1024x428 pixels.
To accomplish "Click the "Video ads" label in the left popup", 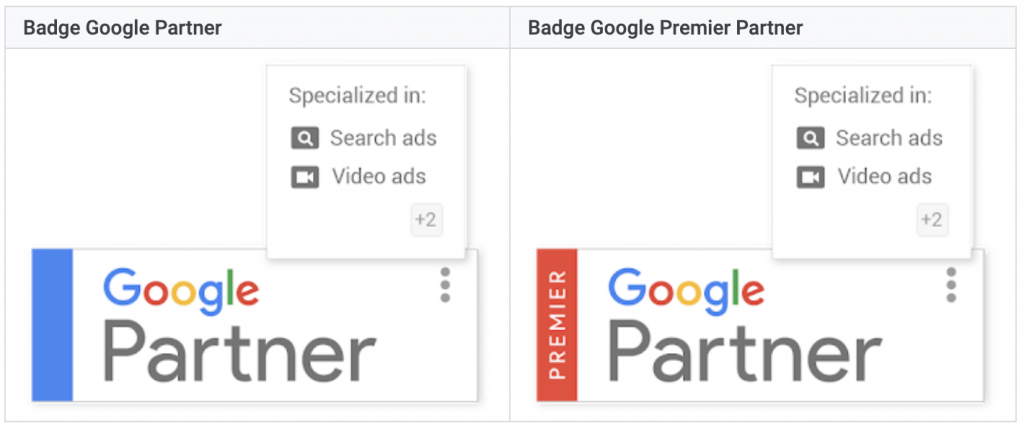I will 379,177.
